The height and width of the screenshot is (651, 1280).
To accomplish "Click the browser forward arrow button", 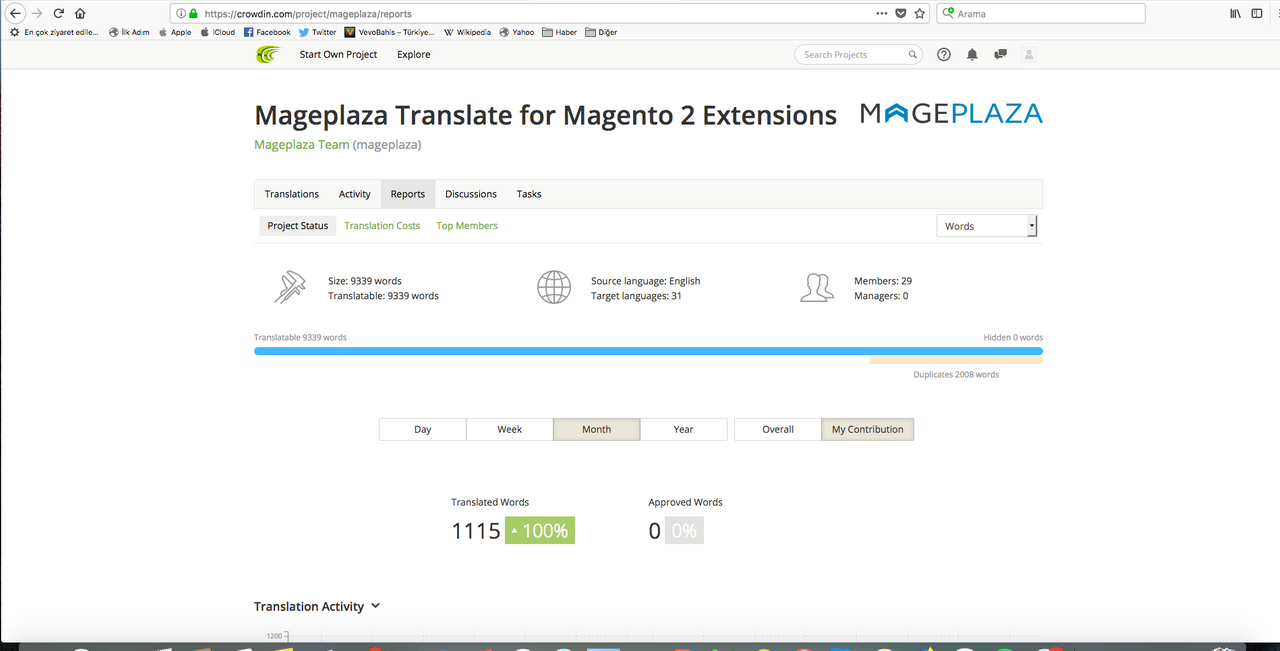I will tap(37, 14).
